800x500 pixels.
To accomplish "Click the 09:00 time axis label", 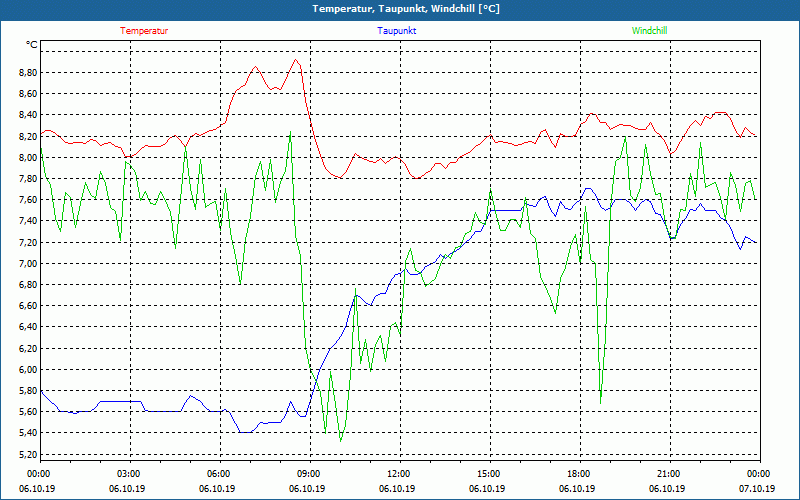I will (308, 473).
